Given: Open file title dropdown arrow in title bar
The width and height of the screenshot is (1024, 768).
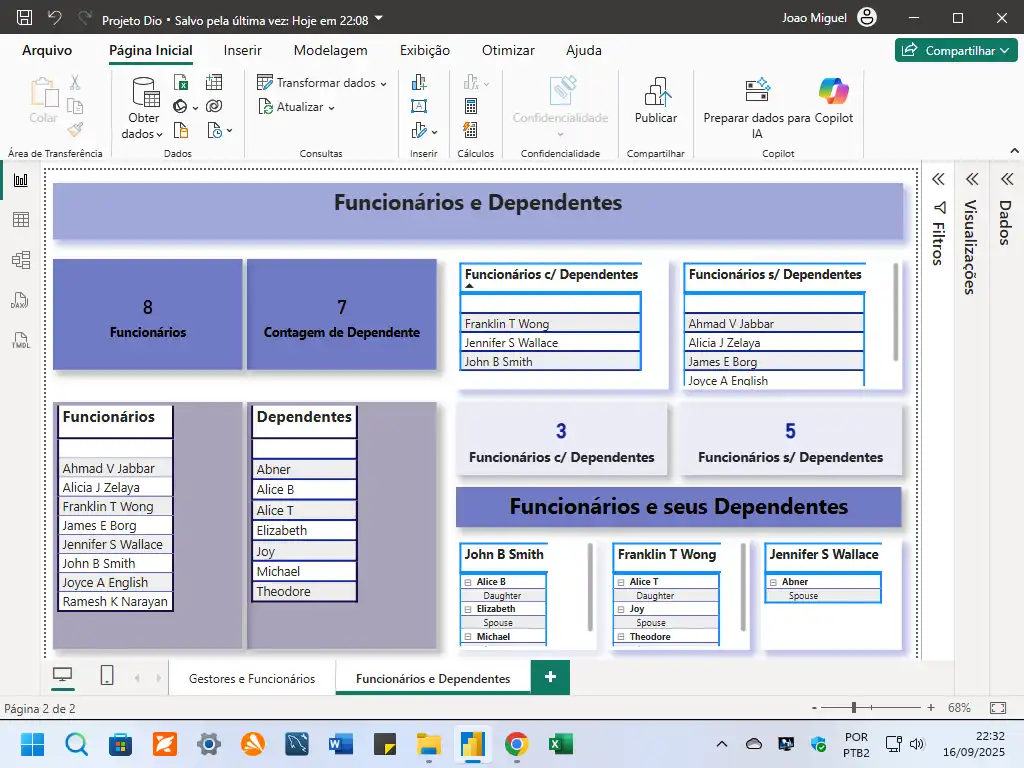Looking at the screenshot, I should point(379,18).
